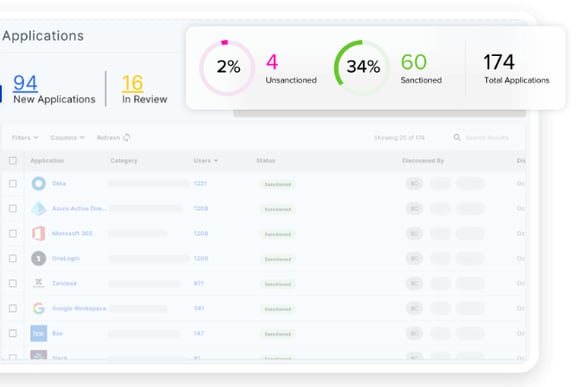
Task: Open the OneLogin application link
Action: pyautogui.click(x=66, y=258)
